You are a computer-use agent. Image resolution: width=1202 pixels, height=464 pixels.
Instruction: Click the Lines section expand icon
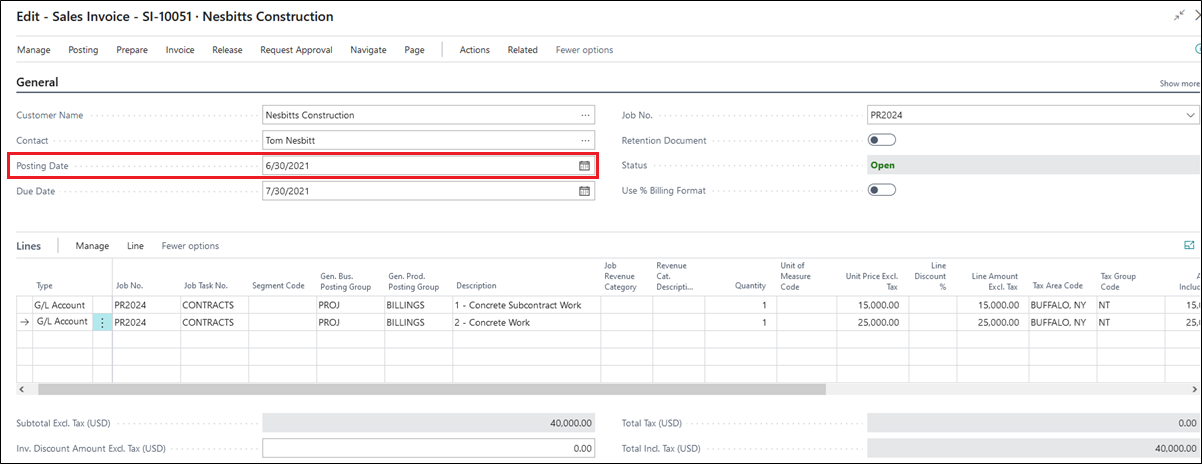[x=1189, y=245]
